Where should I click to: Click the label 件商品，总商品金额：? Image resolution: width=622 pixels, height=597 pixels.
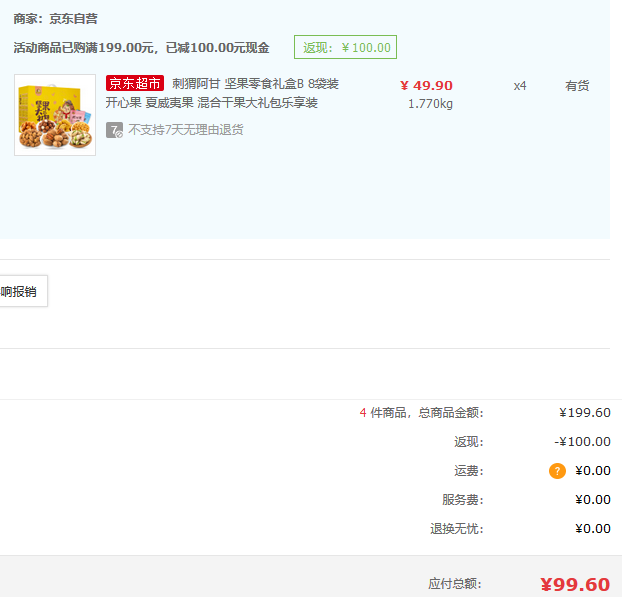click(x=427, y=413)
